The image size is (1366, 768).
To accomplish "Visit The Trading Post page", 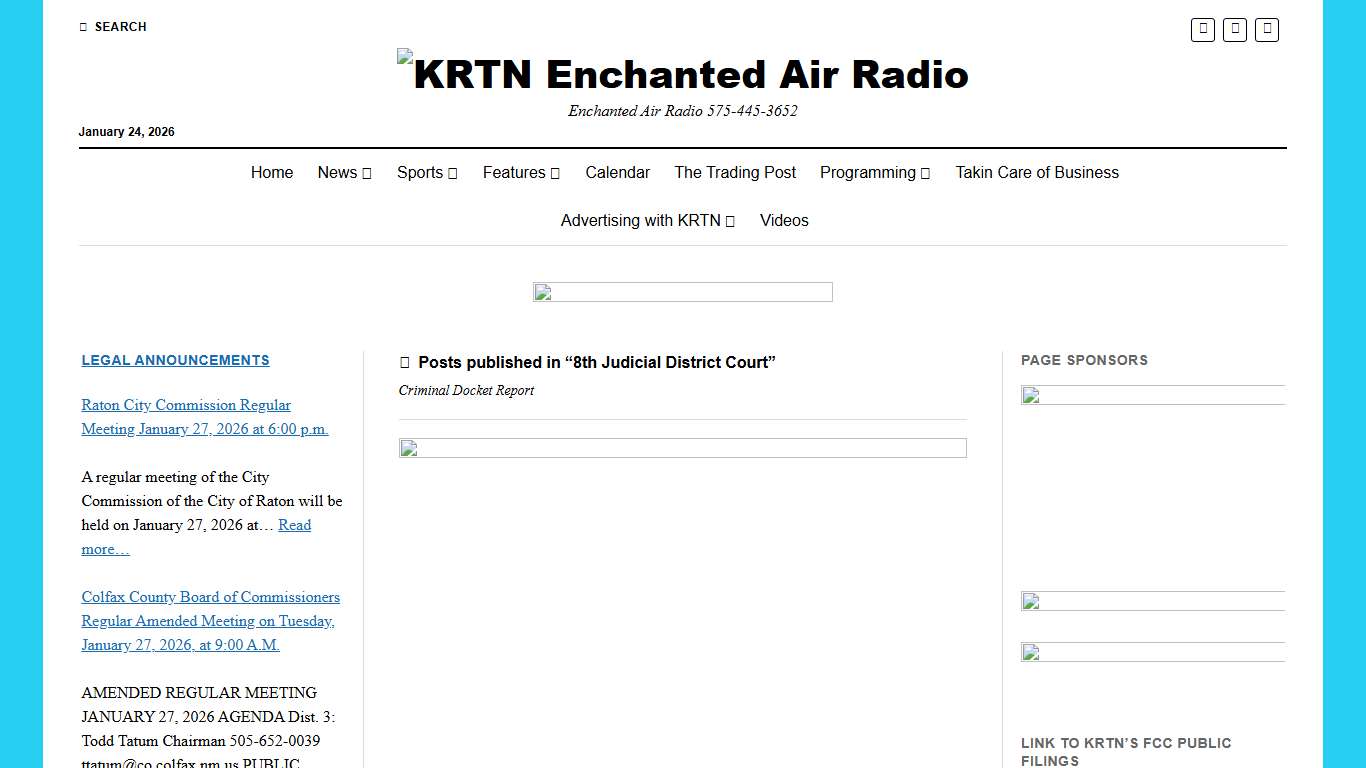I will click(x=735, y=172).
